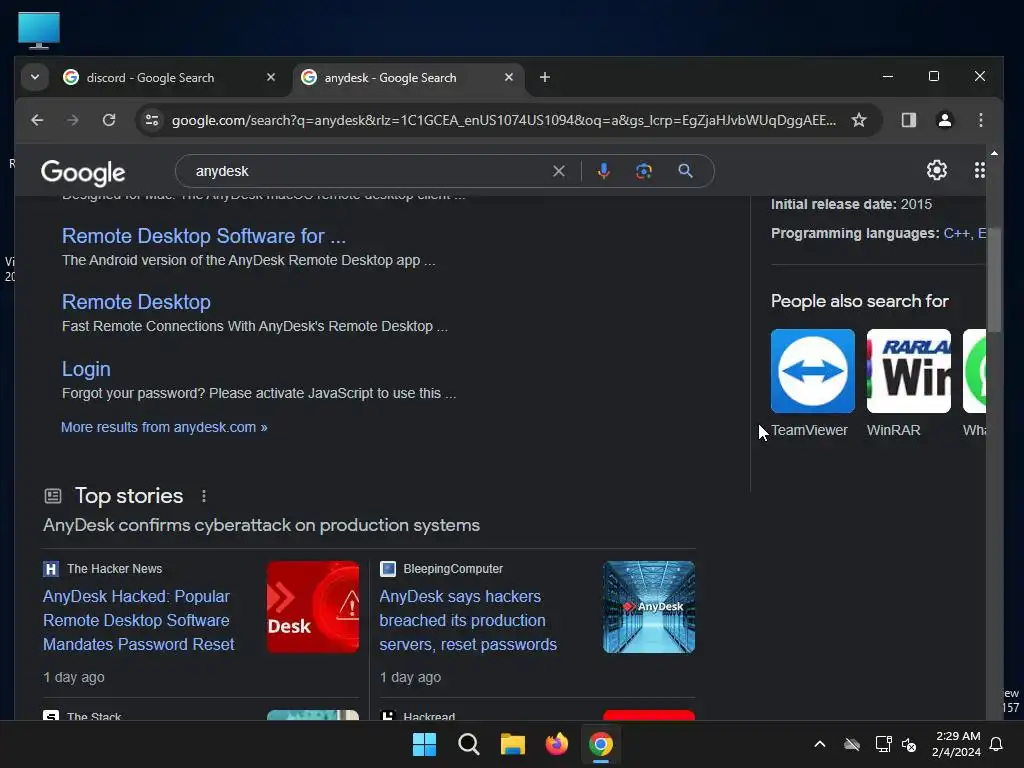Close the discord - Google Search tab
The image size is (1024, 768).
[x=270, y=77]
